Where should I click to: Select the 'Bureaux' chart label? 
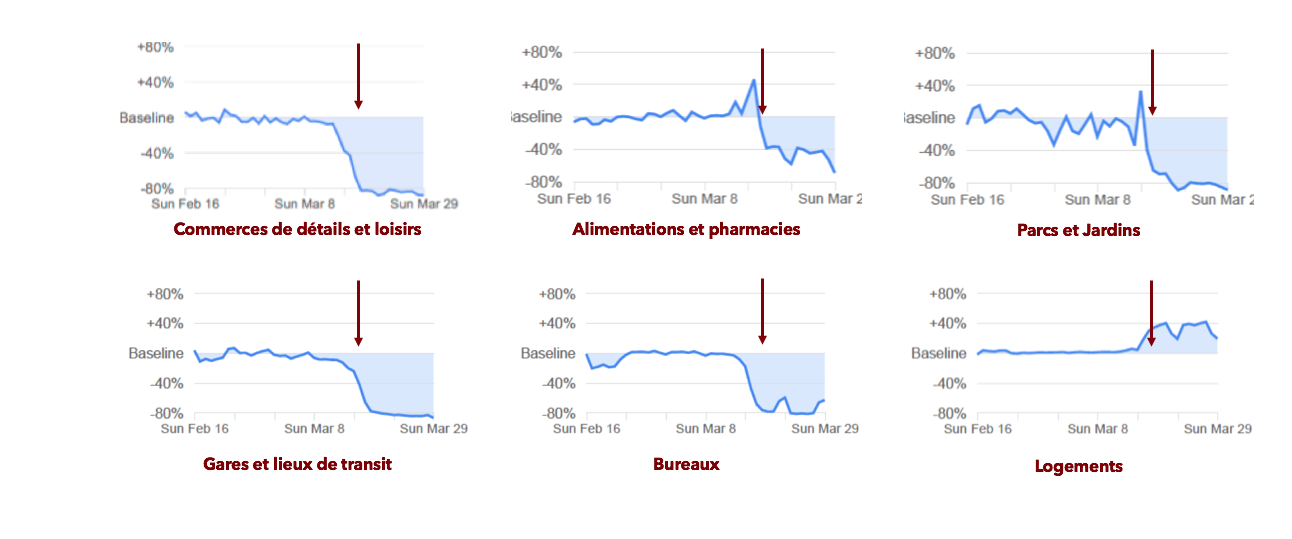pyautogui.click(x=686, y=464)
